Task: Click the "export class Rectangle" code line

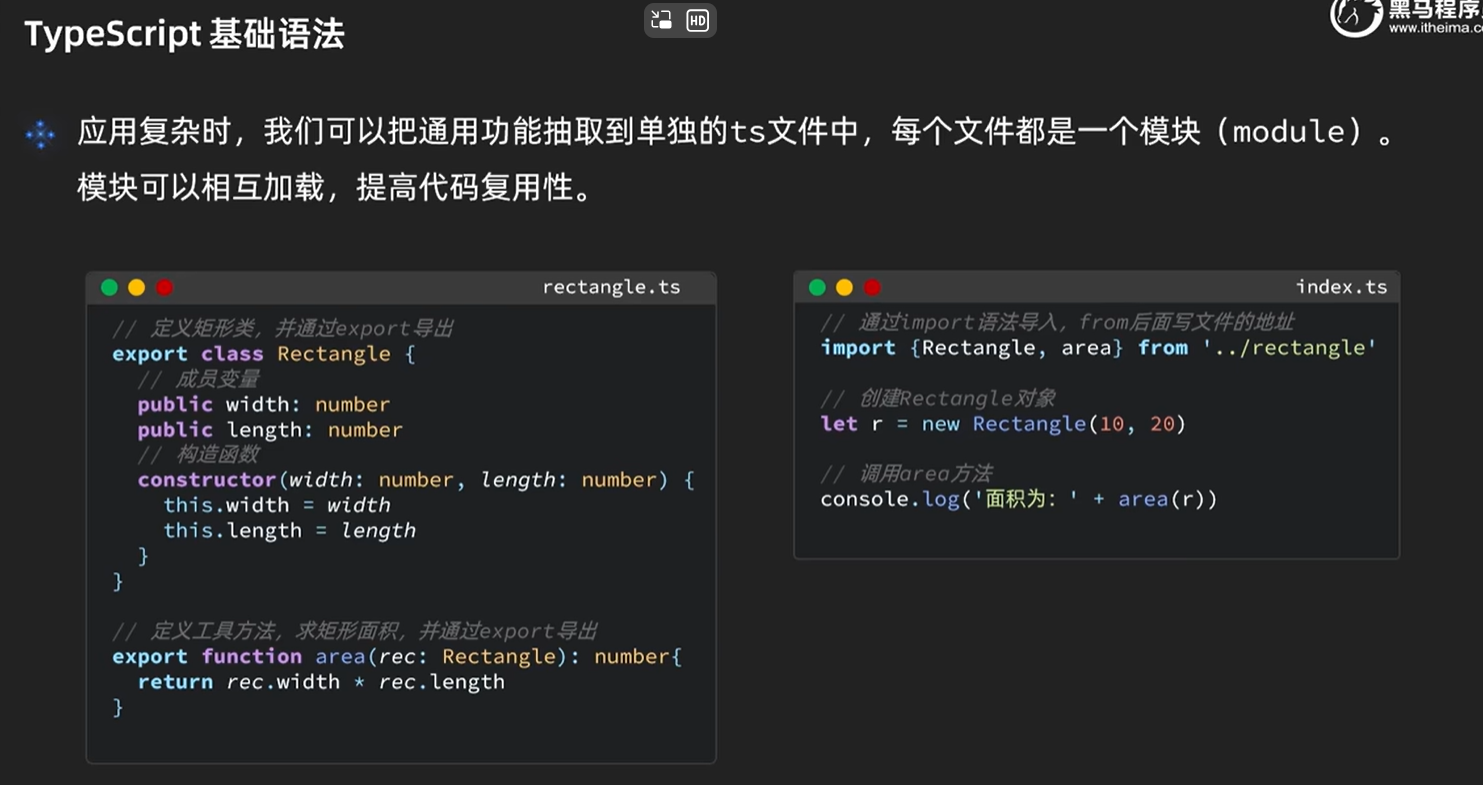Action: click(262, 354)
